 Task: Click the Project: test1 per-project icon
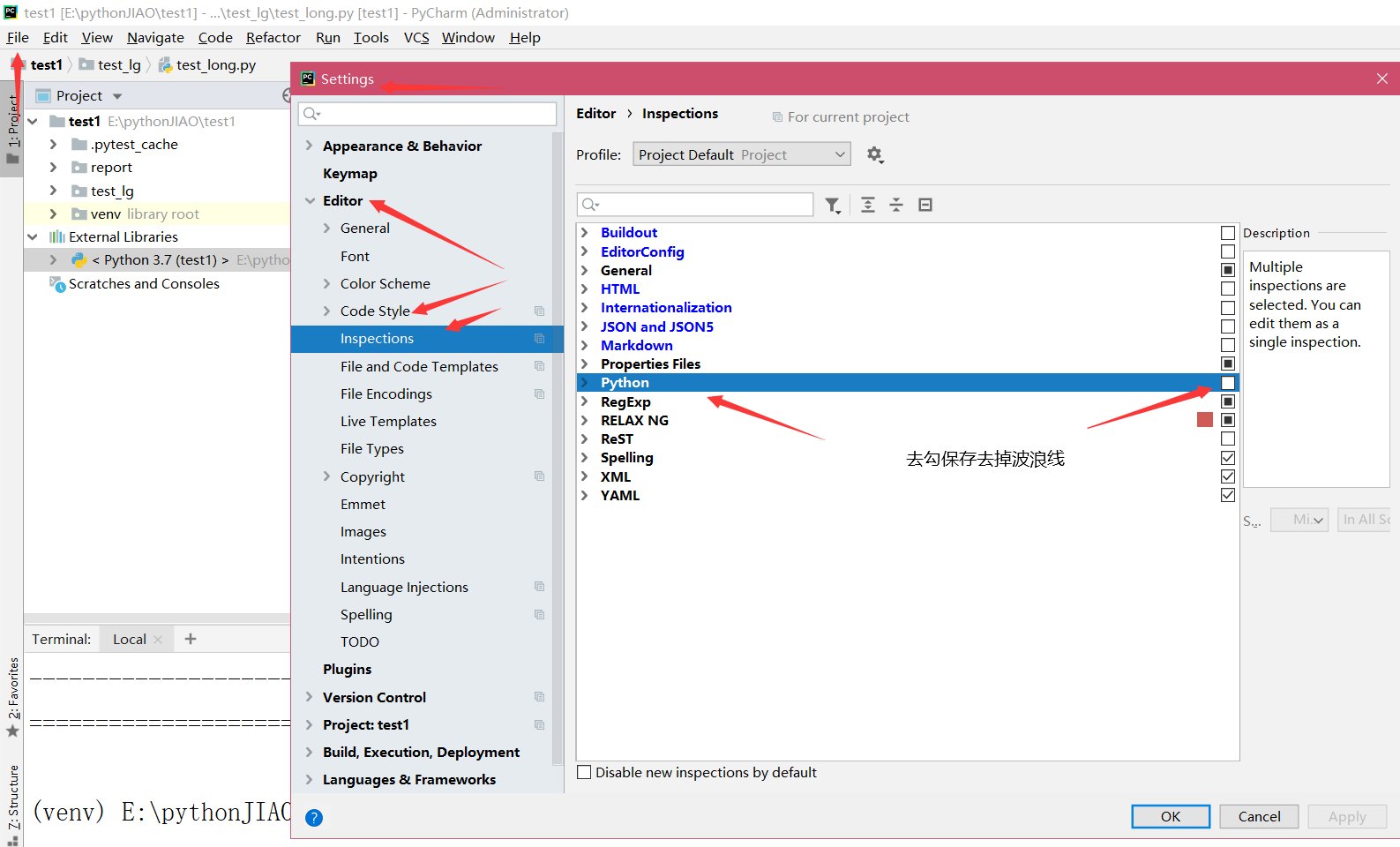(539, 725)
